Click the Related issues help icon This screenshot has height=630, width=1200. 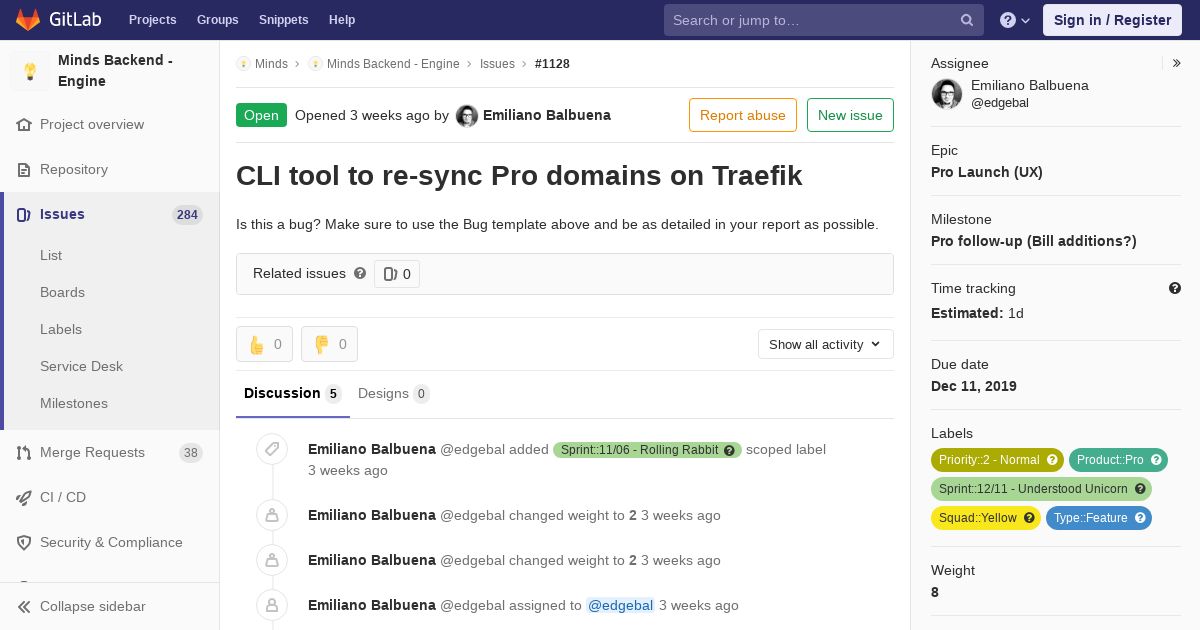tap(360, 273)
